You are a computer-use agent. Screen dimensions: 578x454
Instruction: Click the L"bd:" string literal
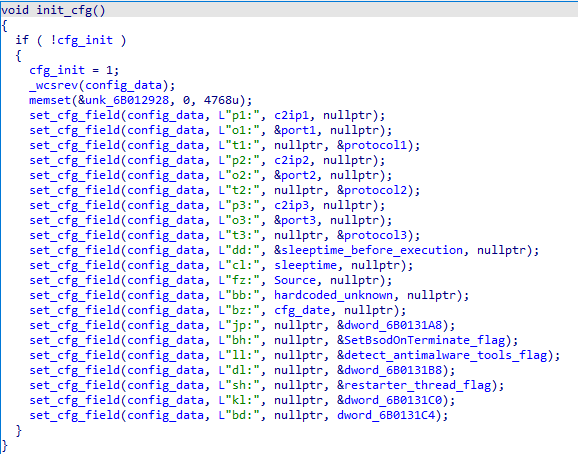click(x=239, y=415)
